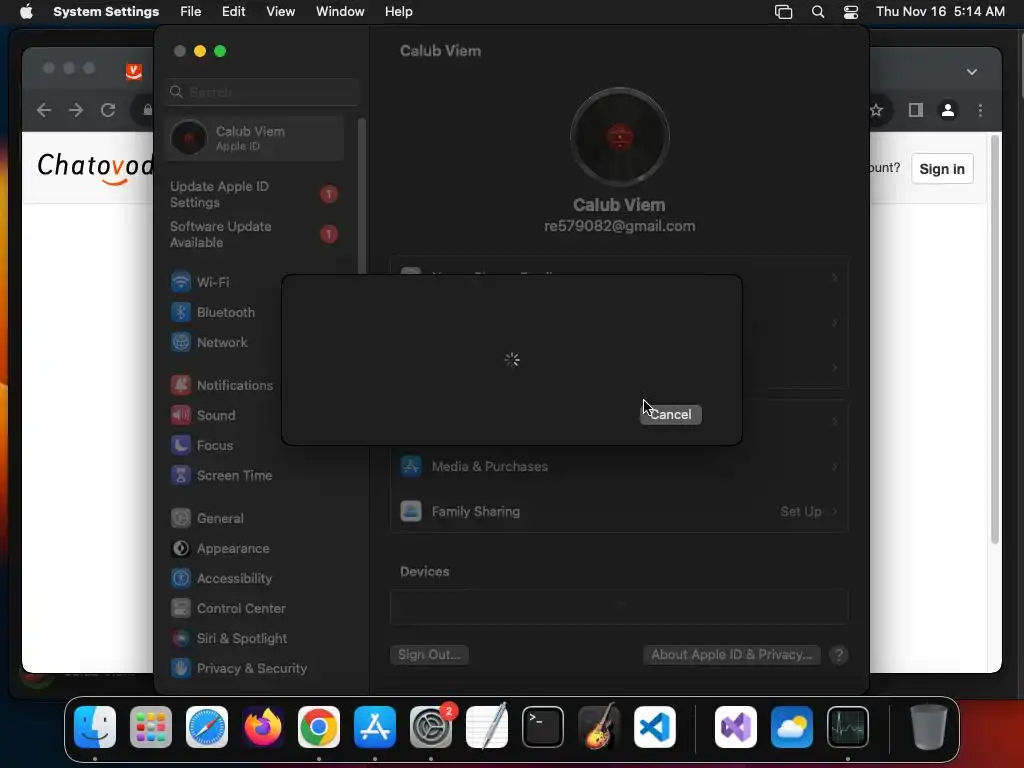The image size is (1024, 768).
Task: Cancel the loading dialog
Action: [671, 415]
